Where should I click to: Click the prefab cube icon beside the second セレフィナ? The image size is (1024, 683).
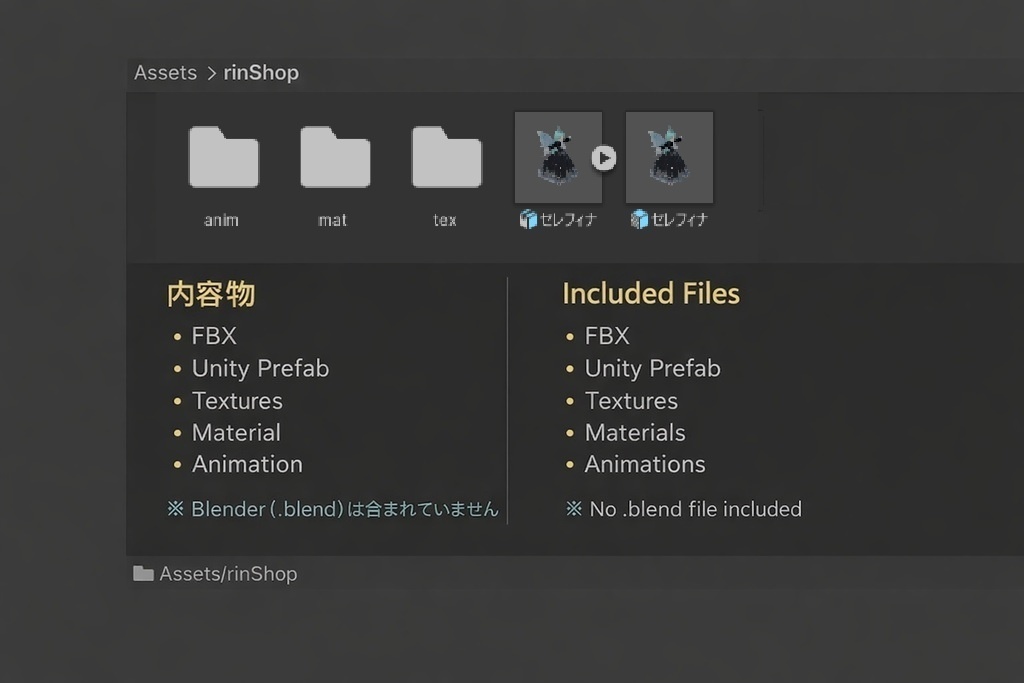click(639, 219)
